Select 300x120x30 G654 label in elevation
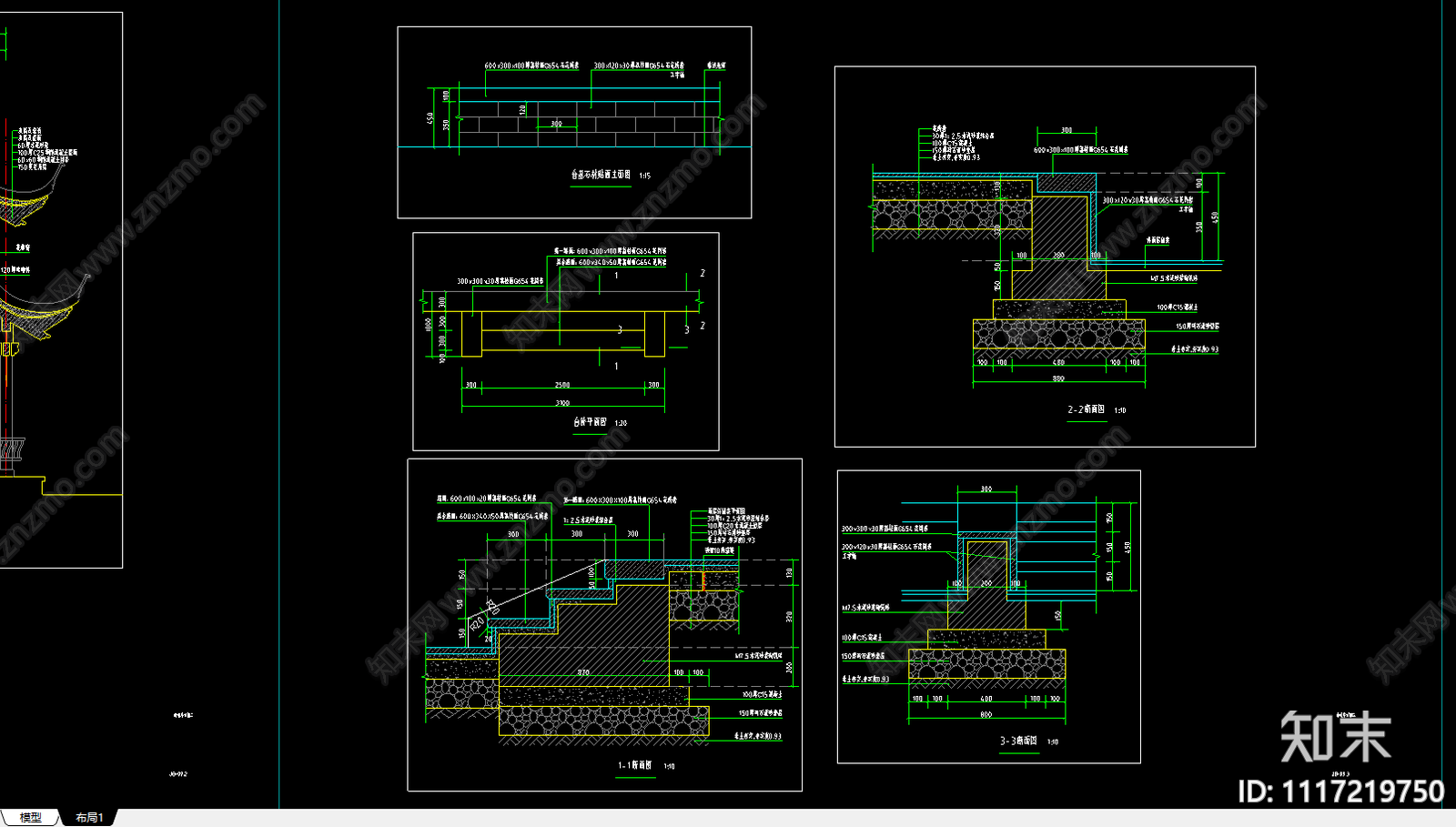 pos(639,66)
